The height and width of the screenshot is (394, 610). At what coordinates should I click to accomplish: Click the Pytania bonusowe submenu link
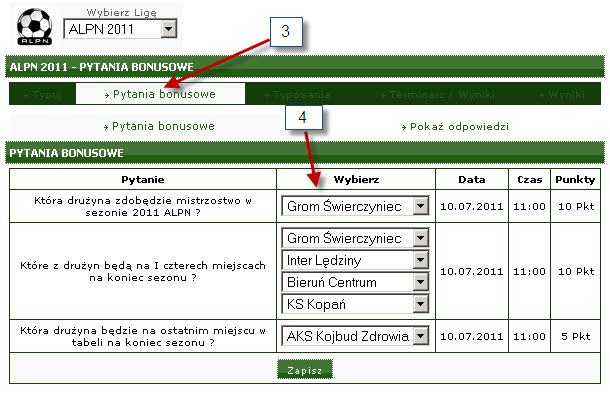click(160, 126)
